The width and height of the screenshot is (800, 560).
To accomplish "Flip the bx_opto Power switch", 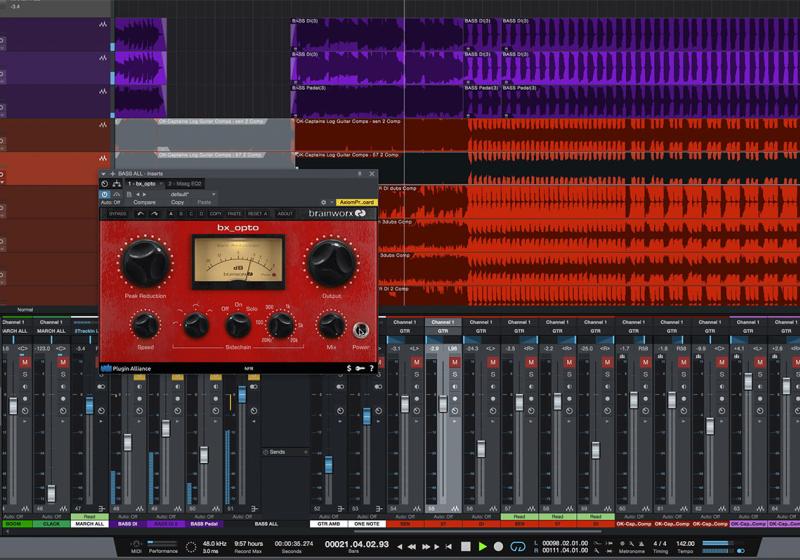I will 361,330.
